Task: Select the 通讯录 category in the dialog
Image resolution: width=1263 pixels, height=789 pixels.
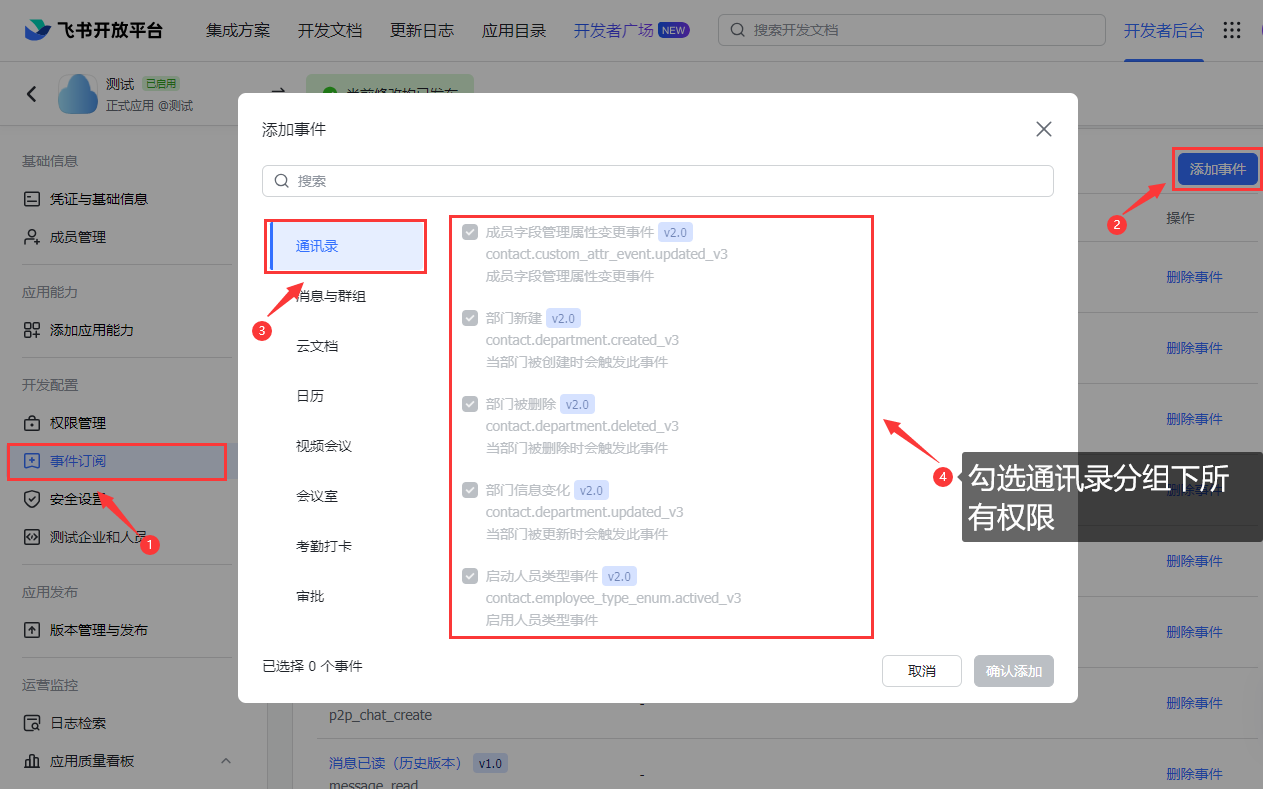Action: [346, 246]
